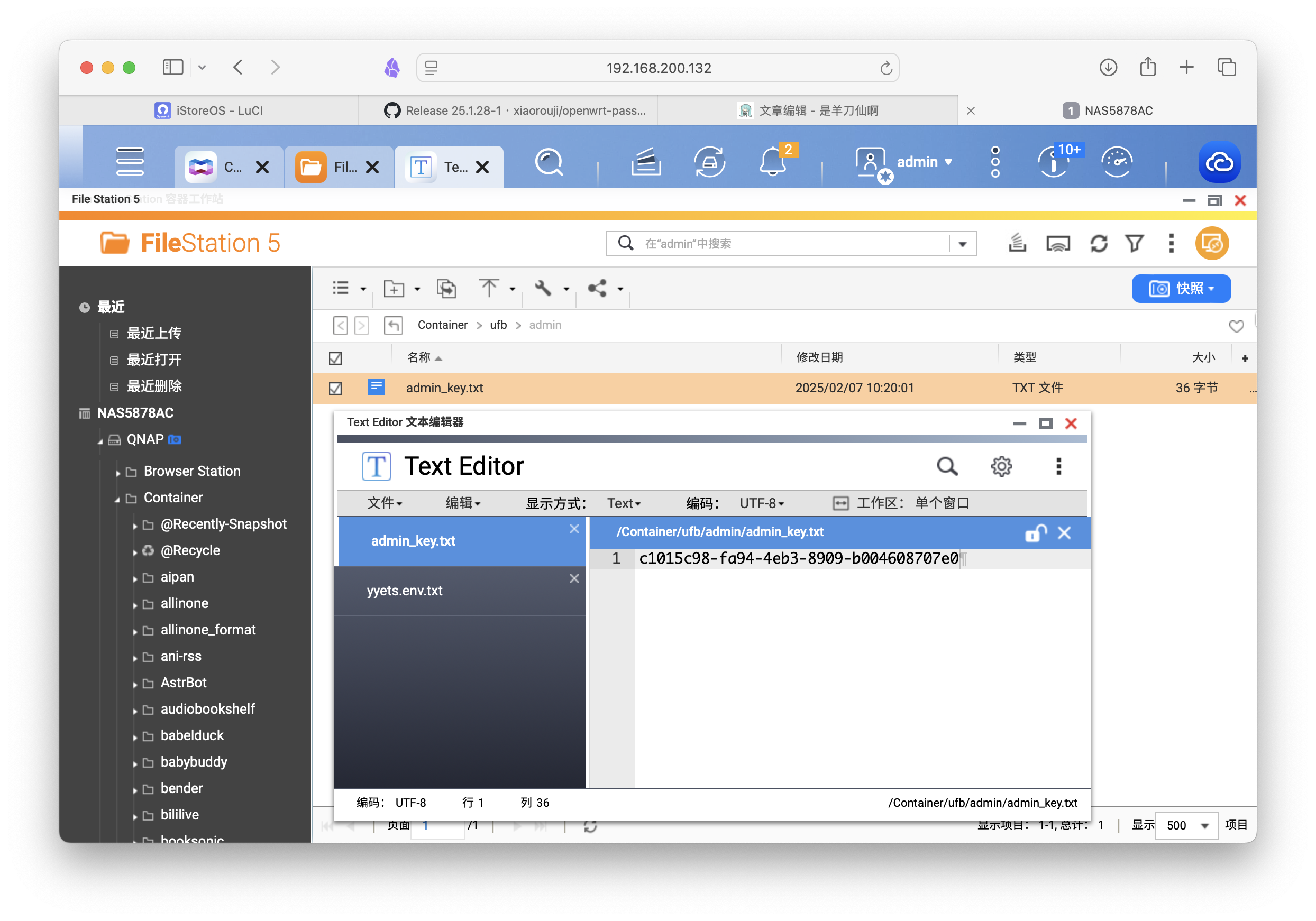This screenshot has width=1316, height=921.
Task: Open the 编辑 menu in Text Editor
Action: click(462, 503)
